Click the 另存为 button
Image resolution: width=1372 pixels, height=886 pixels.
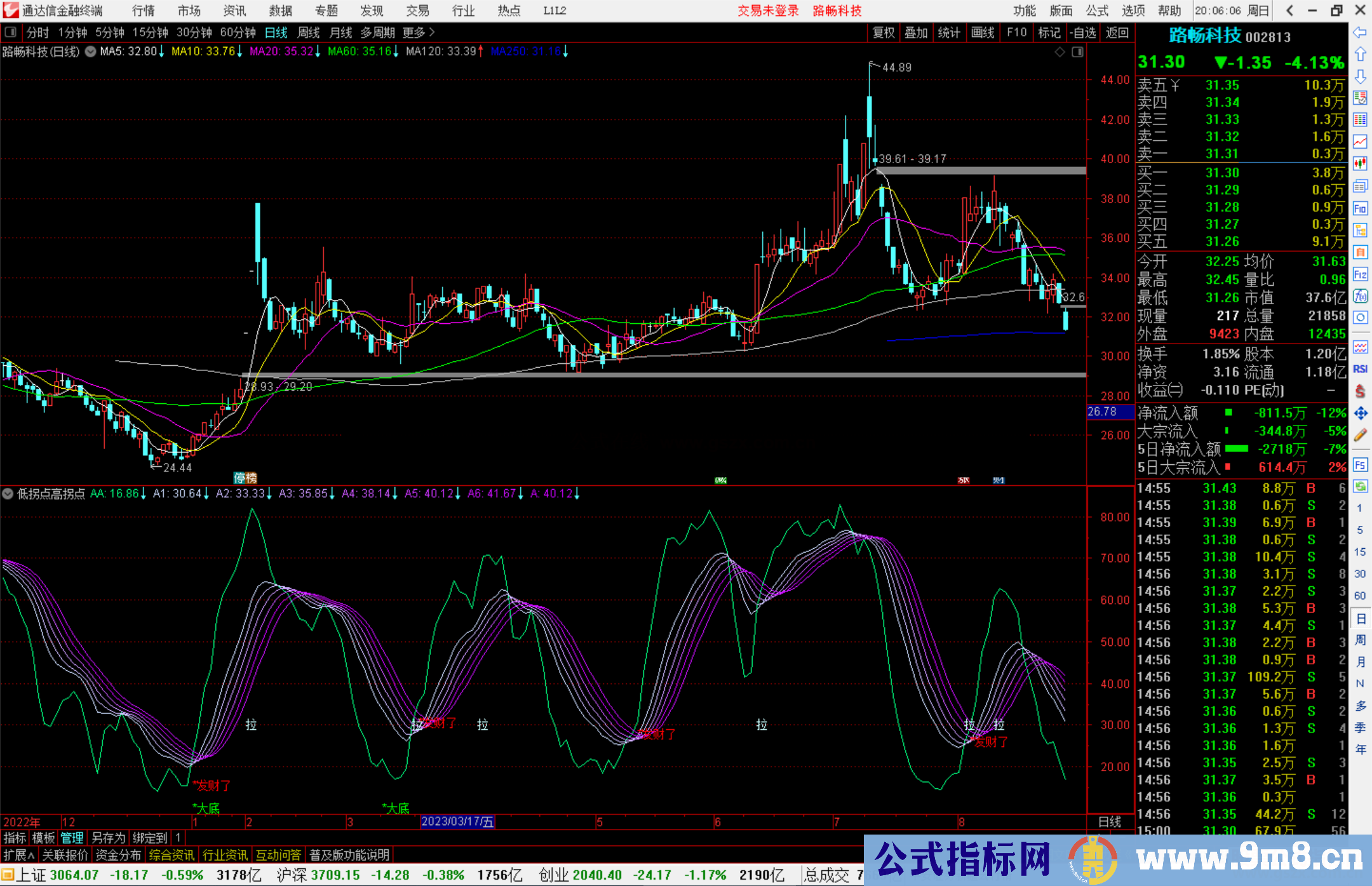108,838
